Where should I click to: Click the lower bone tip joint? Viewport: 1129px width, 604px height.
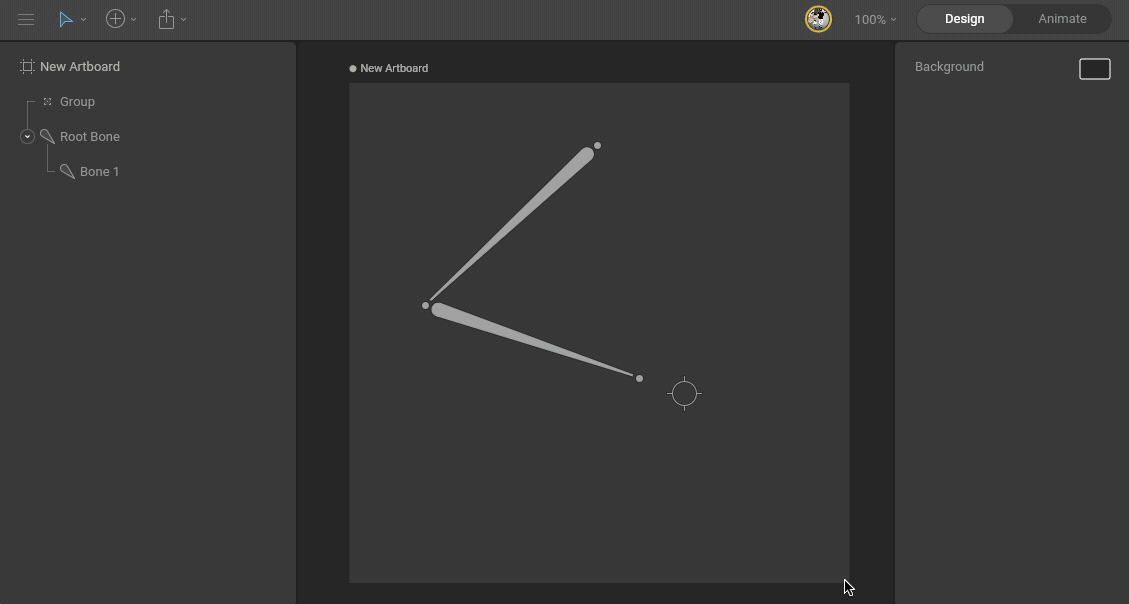coord(639,379)
